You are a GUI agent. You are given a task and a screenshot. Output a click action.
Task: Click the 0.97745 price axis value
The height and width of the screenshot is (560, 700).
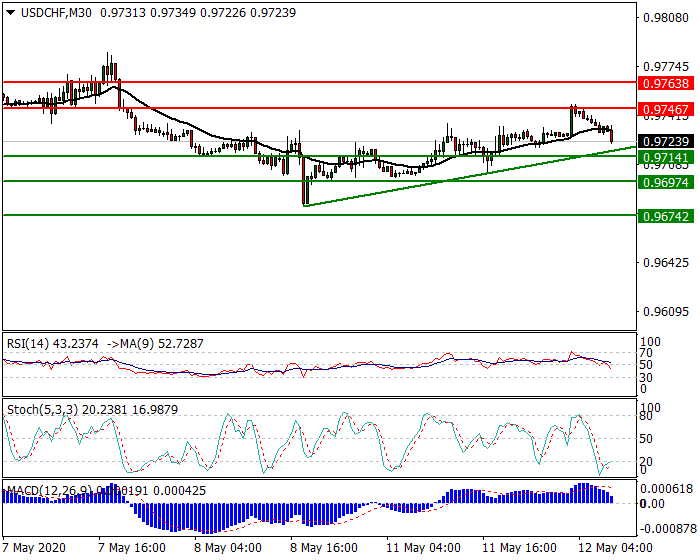(666, 67)
